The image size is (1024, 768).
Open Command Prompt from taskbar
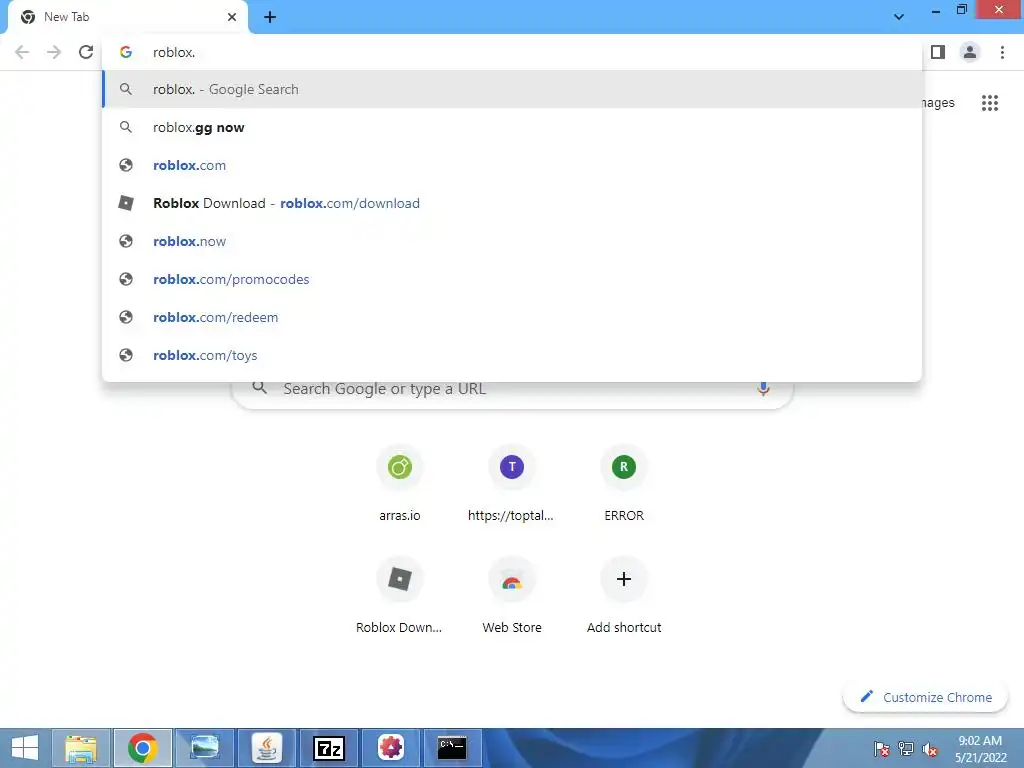452,748
